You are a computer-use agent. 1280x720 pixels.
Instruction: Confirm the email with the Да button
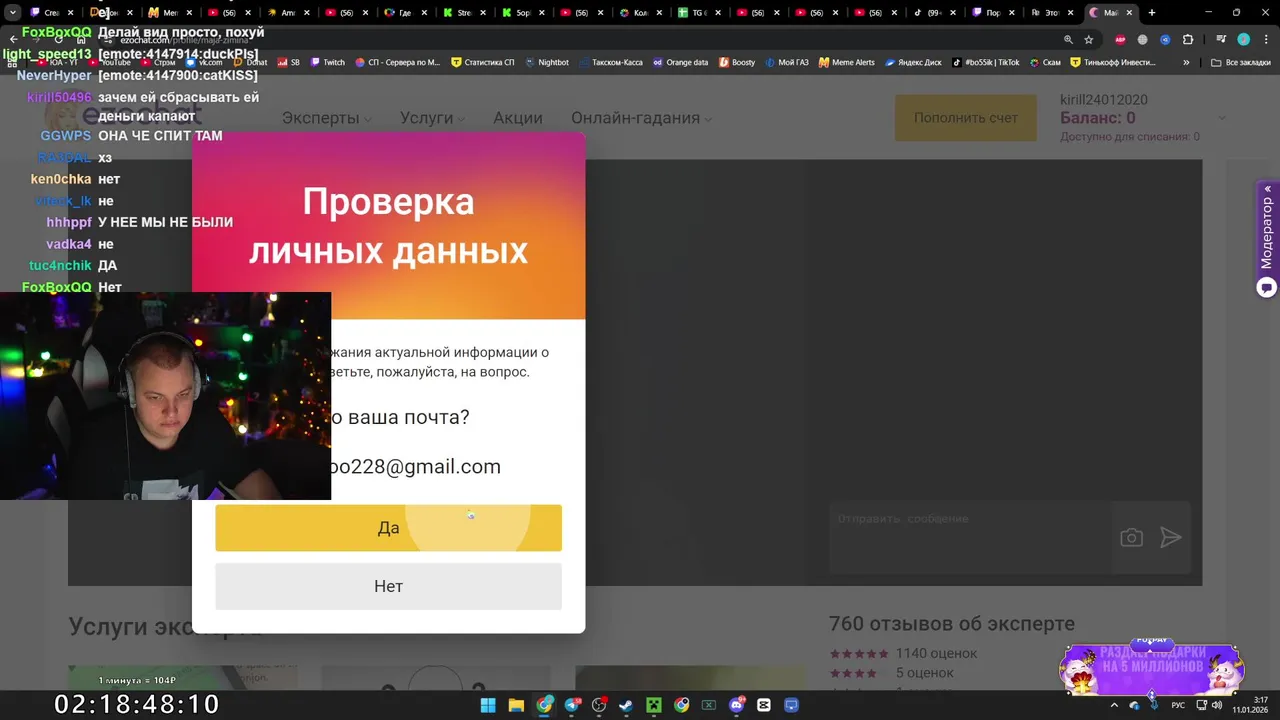coord(388,528)
